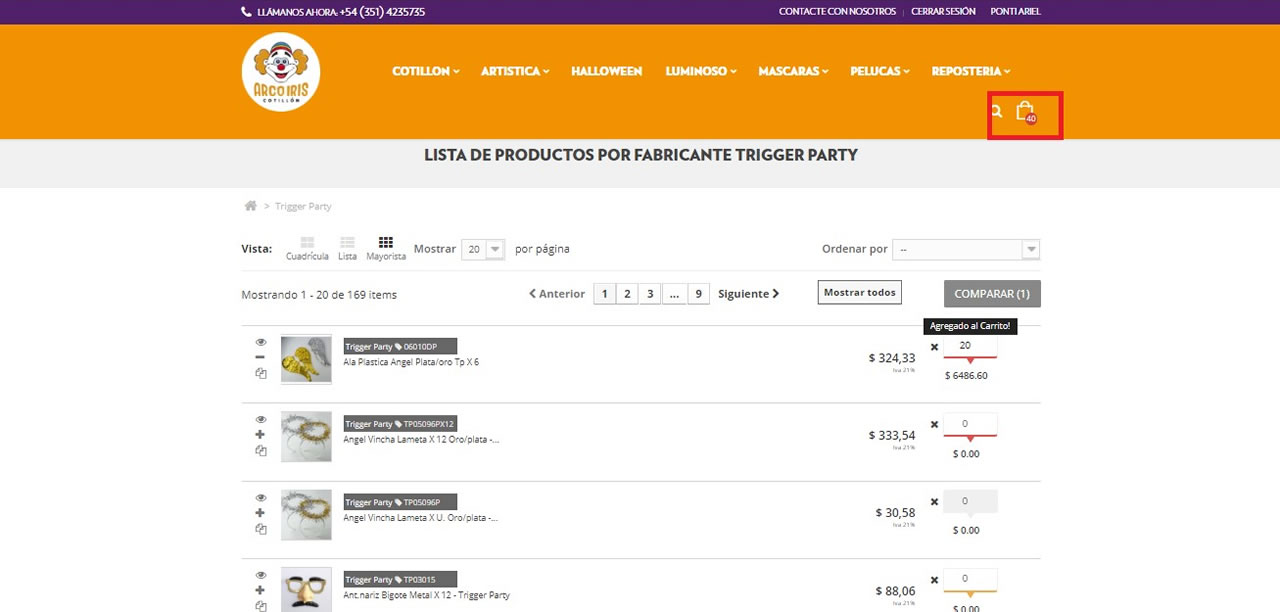Open the Ant.nariz Bigote Metal glasses thumbnail
Screen dimensions: 1280x612
click(x=306, y=590)
